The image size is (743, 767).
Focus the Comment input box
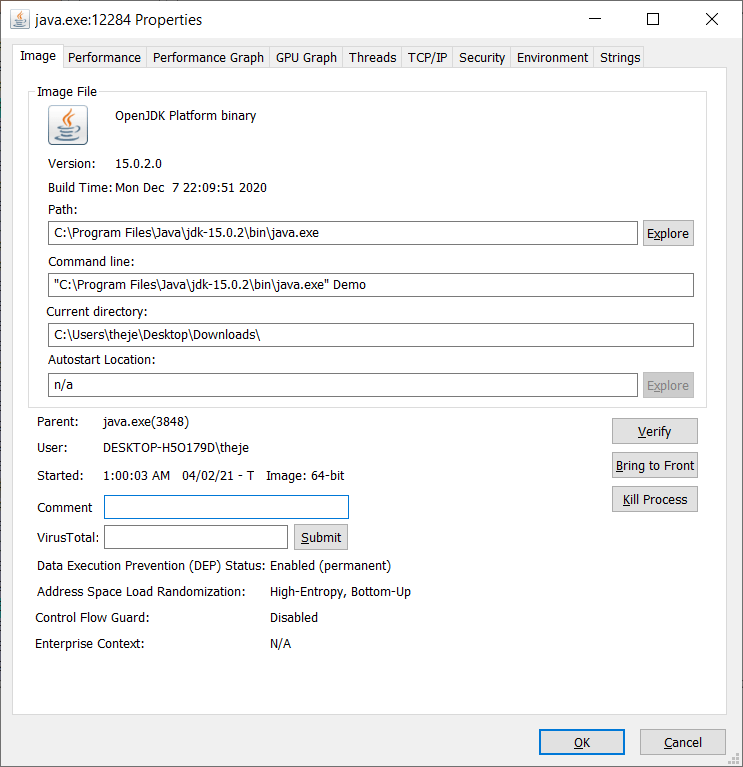pos(226,507)
